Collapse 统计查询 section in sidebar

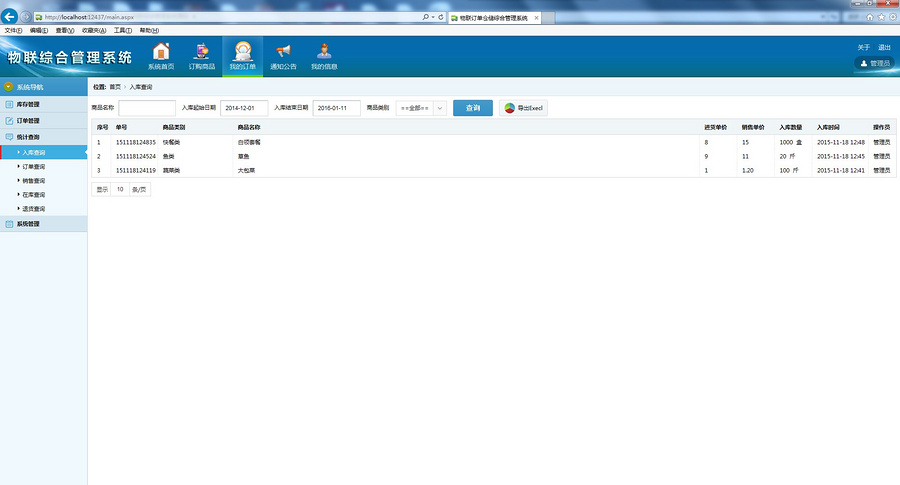(44, 137)
